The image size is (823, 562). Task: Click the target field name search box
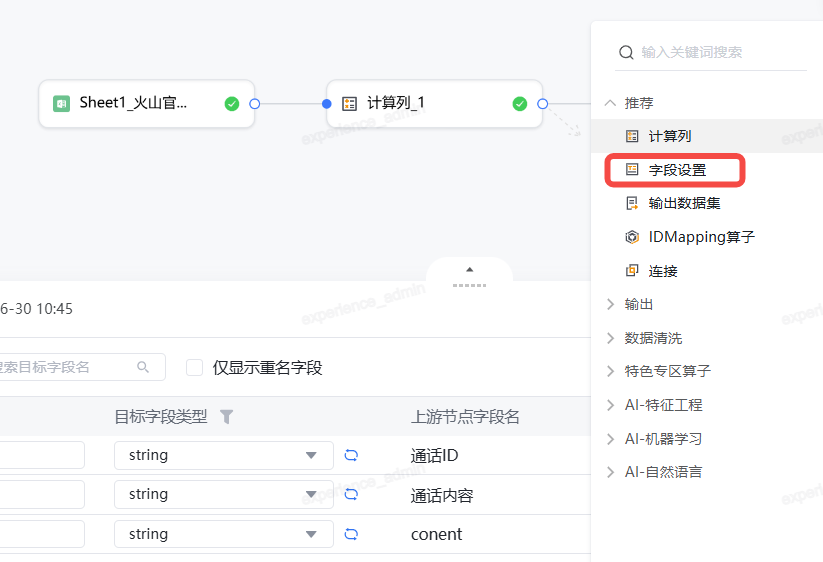[82, 367]
